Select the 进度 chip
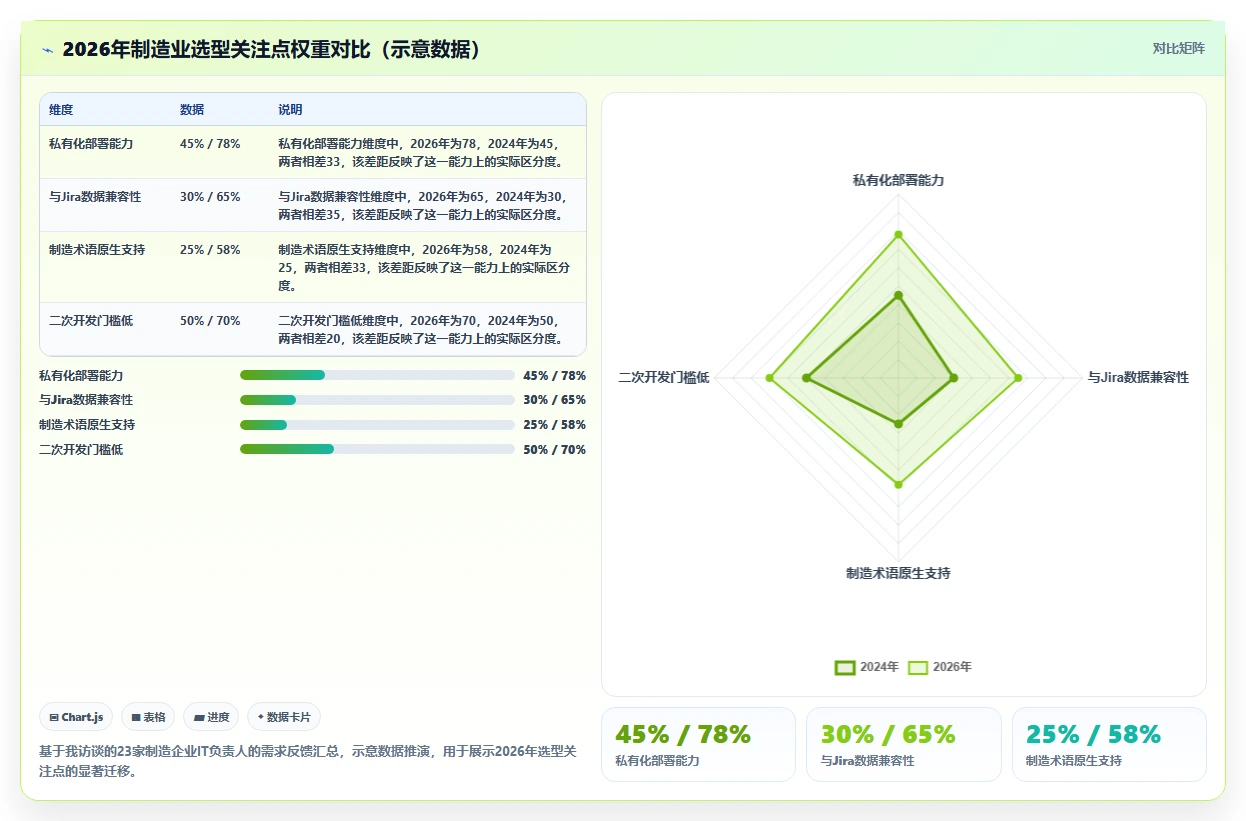This screenshot has height=821, width=1246. click(x=211, y=717)
